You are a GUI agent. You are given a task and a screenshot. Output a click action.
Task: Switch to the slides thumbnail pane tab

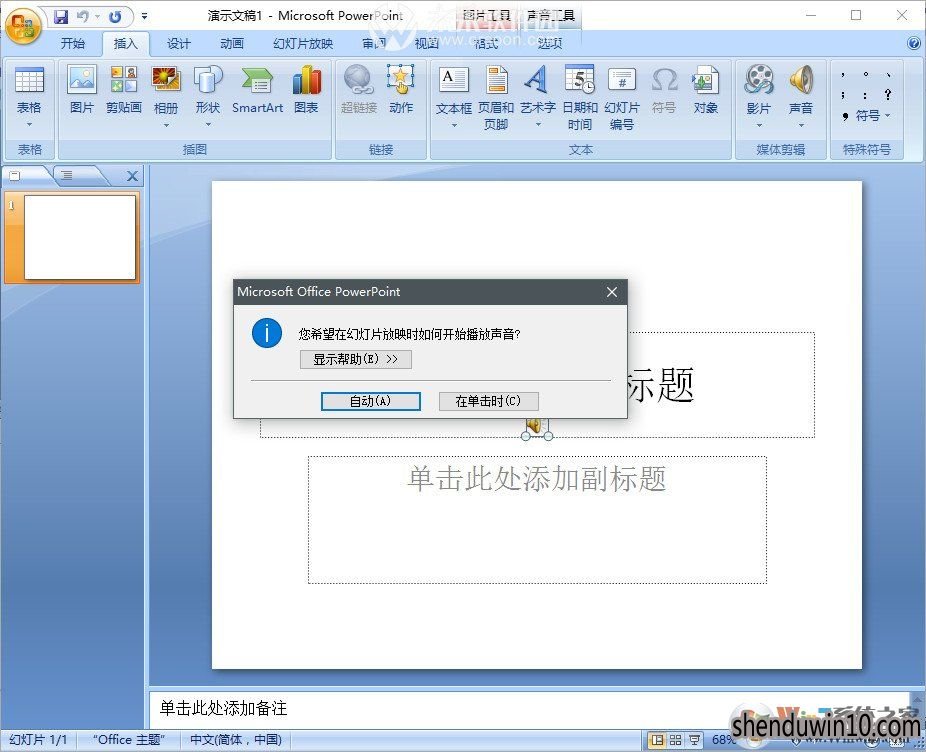(x=15, y=175)
